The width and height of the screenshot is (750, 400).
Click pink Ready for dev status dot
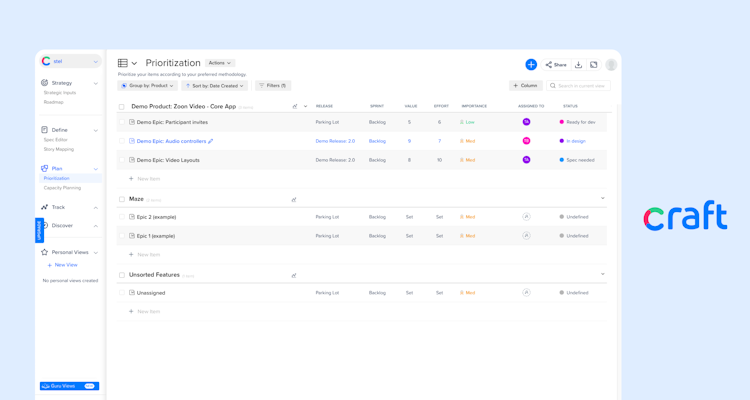(562, 122)
